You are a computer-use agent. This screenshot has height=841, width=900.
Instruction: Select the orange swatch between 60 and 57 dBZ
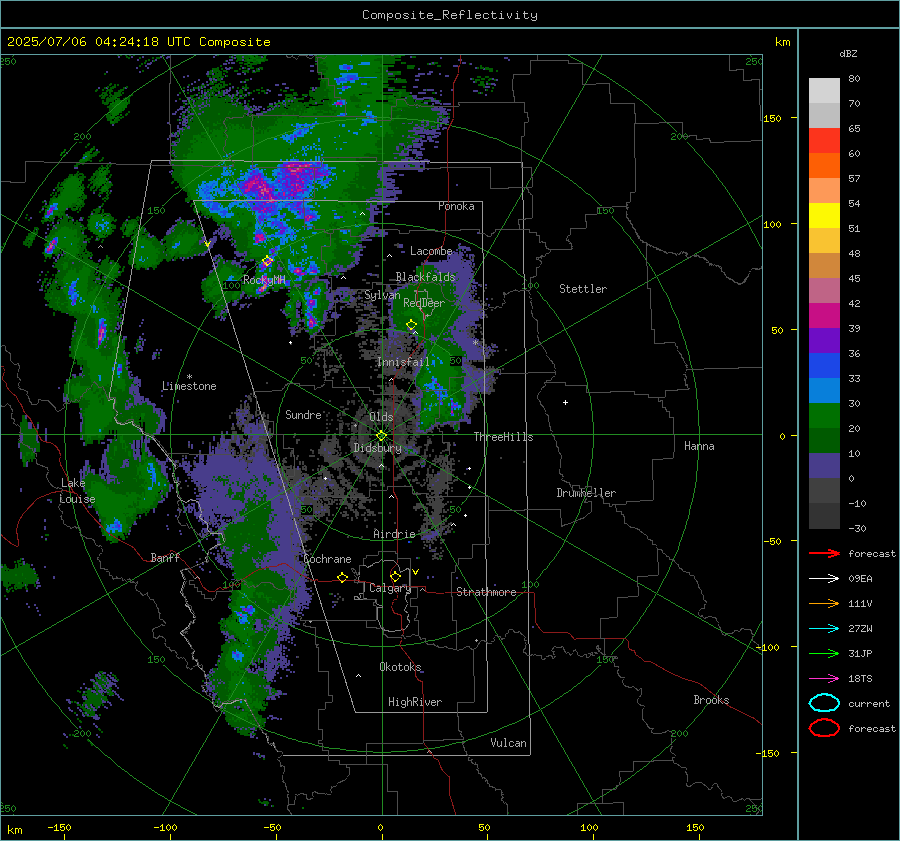(x=824, y=166)
